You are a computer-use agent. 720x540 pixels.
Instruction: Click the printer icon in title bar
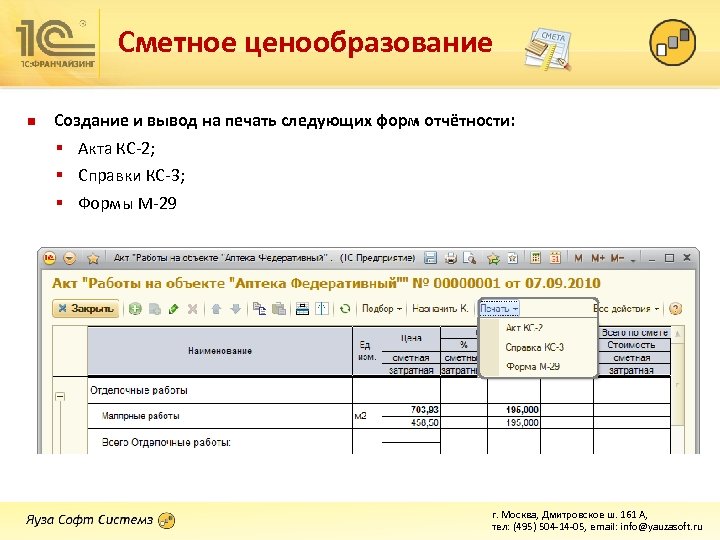pyautogui.click(x=451, y=259)
